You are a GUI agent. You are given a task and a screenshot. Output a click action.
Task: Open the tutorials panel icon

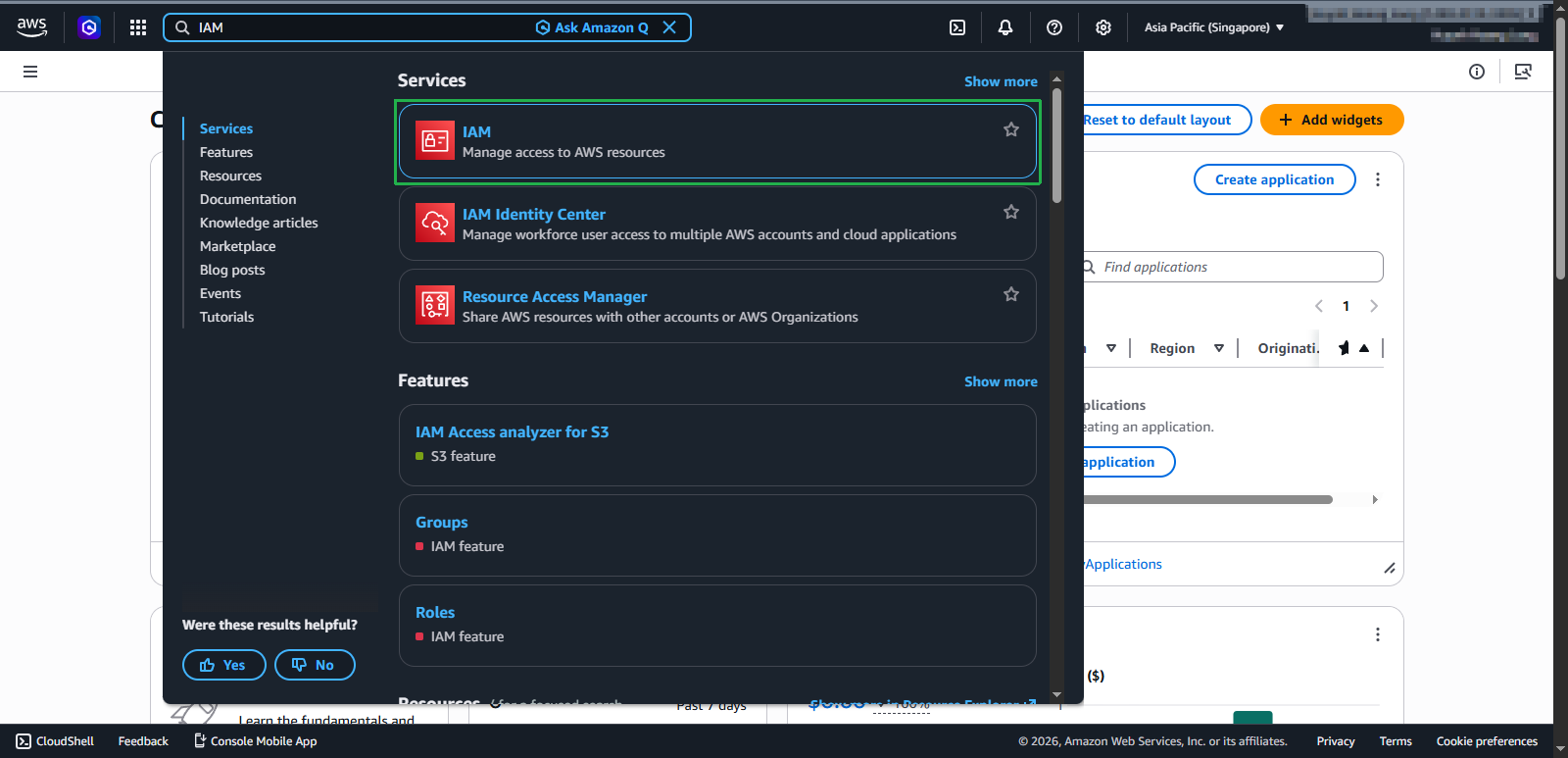coord(1523,72)
